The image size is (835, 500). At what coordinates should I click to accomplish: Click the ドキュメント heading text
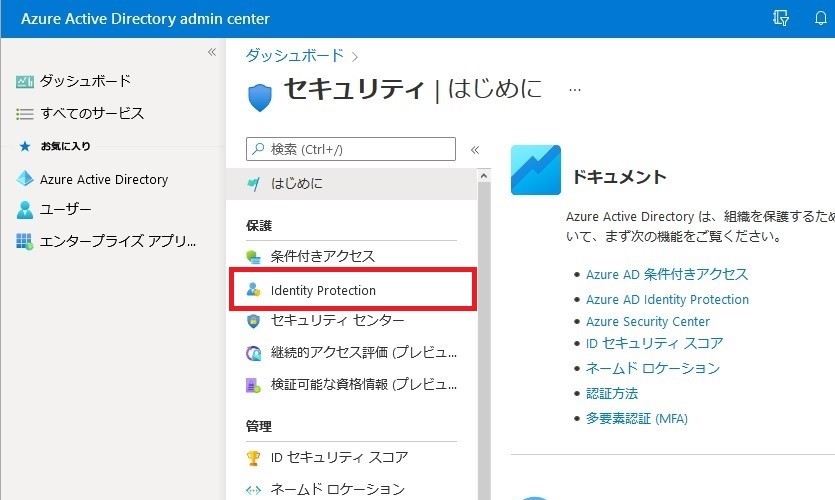click(619, 177)
